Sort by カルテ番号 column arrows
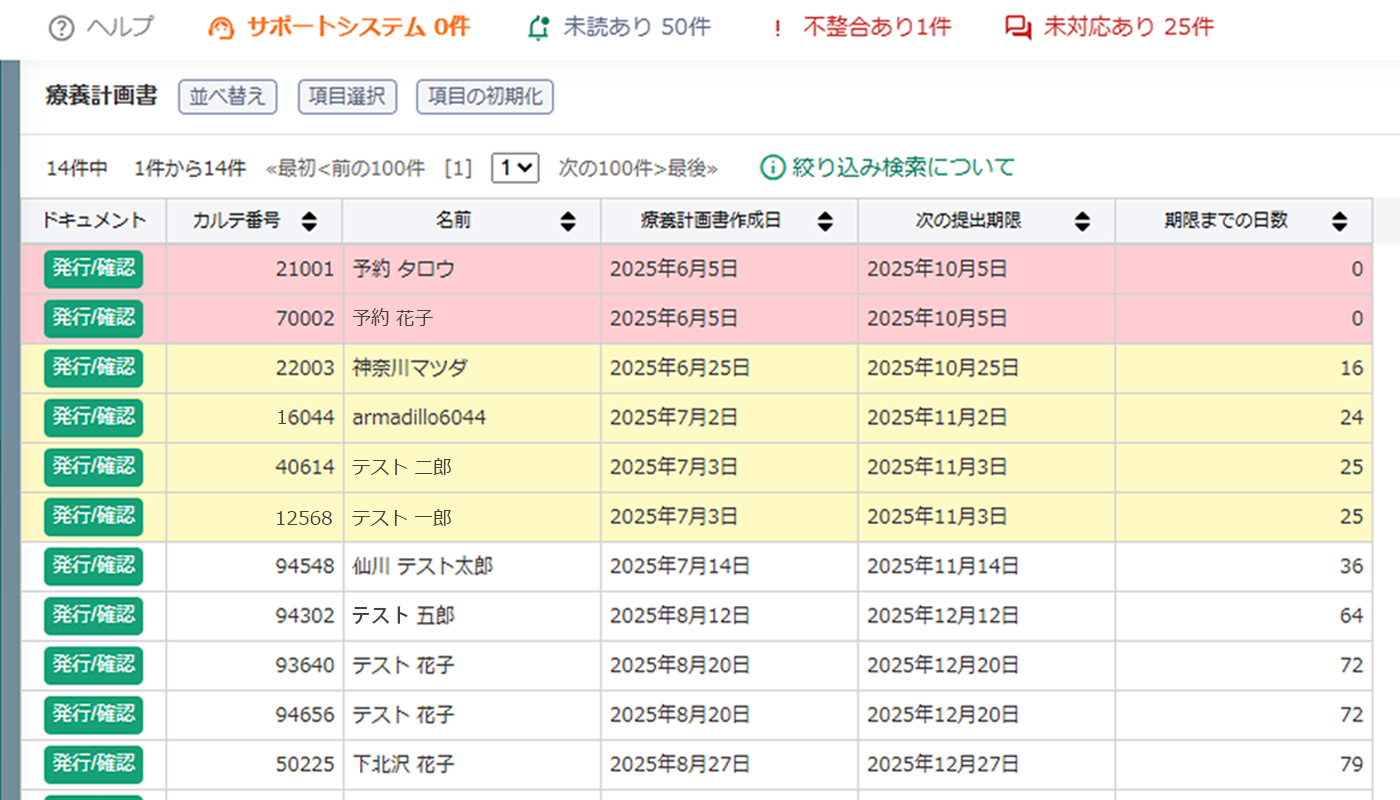The width and height of the screenshot is (1400, 800). [309, 222]
